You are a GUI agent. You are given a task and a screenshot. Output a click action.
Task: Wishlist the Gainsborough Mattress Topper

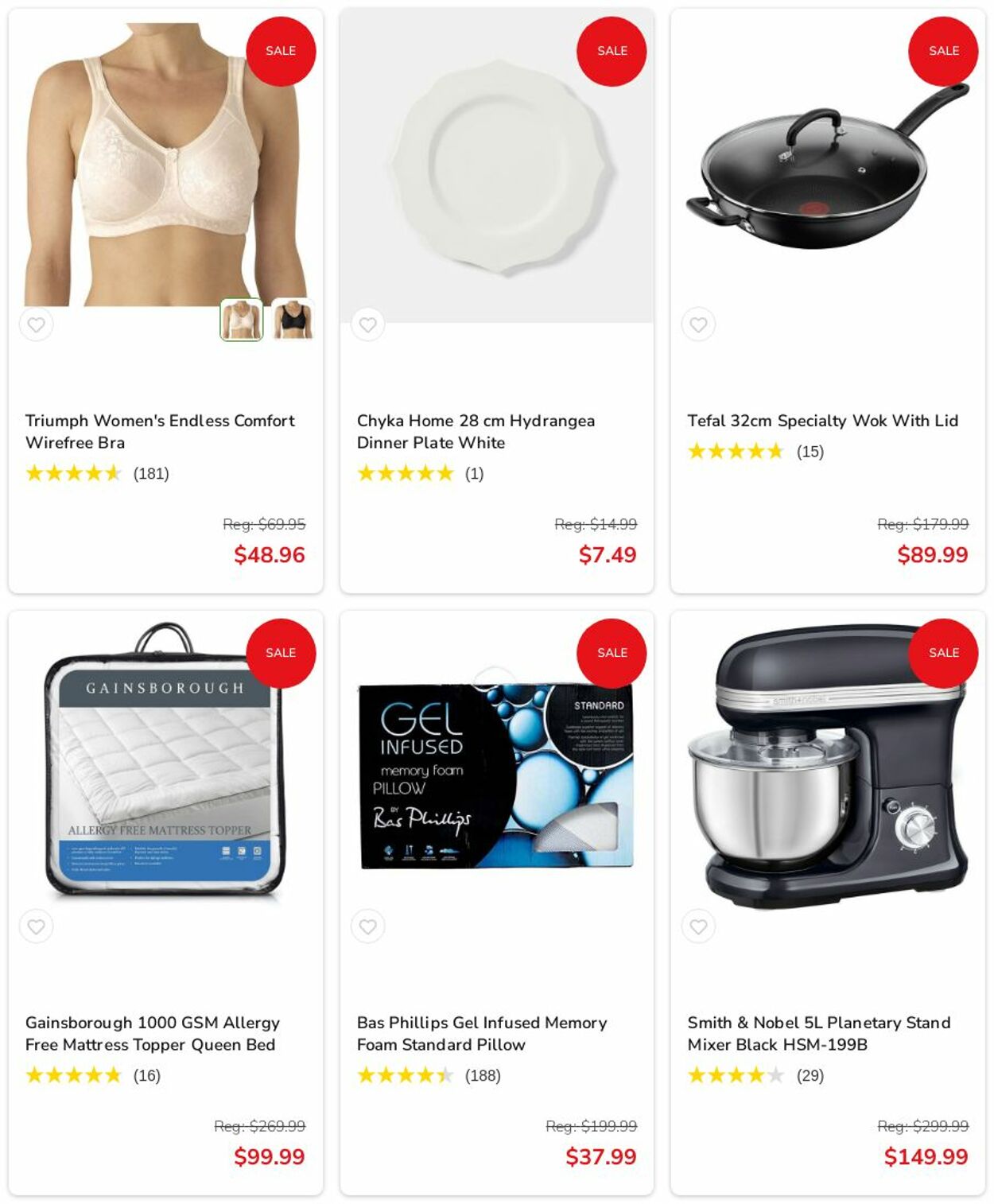[37, 926]
